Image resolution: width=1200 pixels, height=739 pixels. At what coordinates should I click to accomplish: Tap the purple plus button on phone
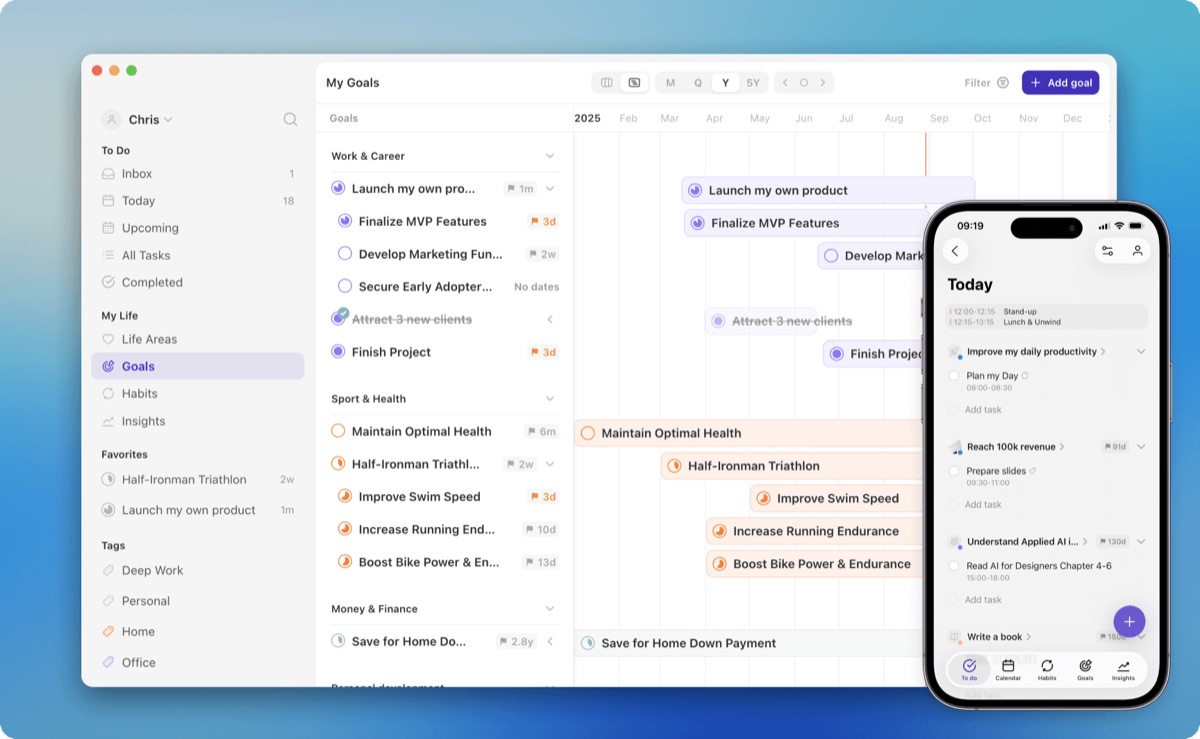click(x=1129, y=621)
